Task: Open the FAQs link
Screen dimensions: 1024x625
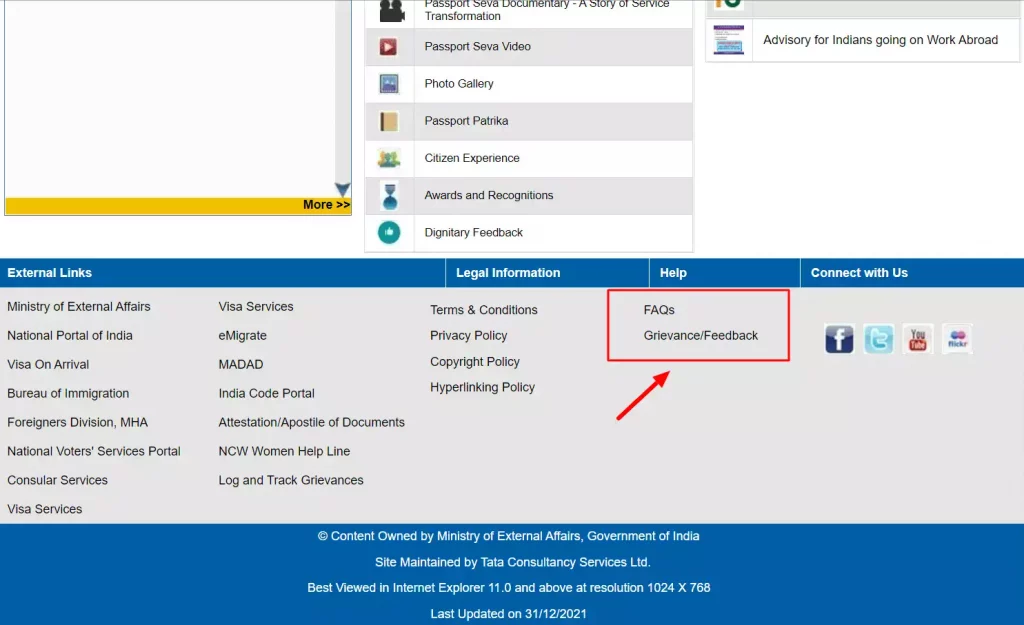Action: pyautogui.click(x=659, y=310)
